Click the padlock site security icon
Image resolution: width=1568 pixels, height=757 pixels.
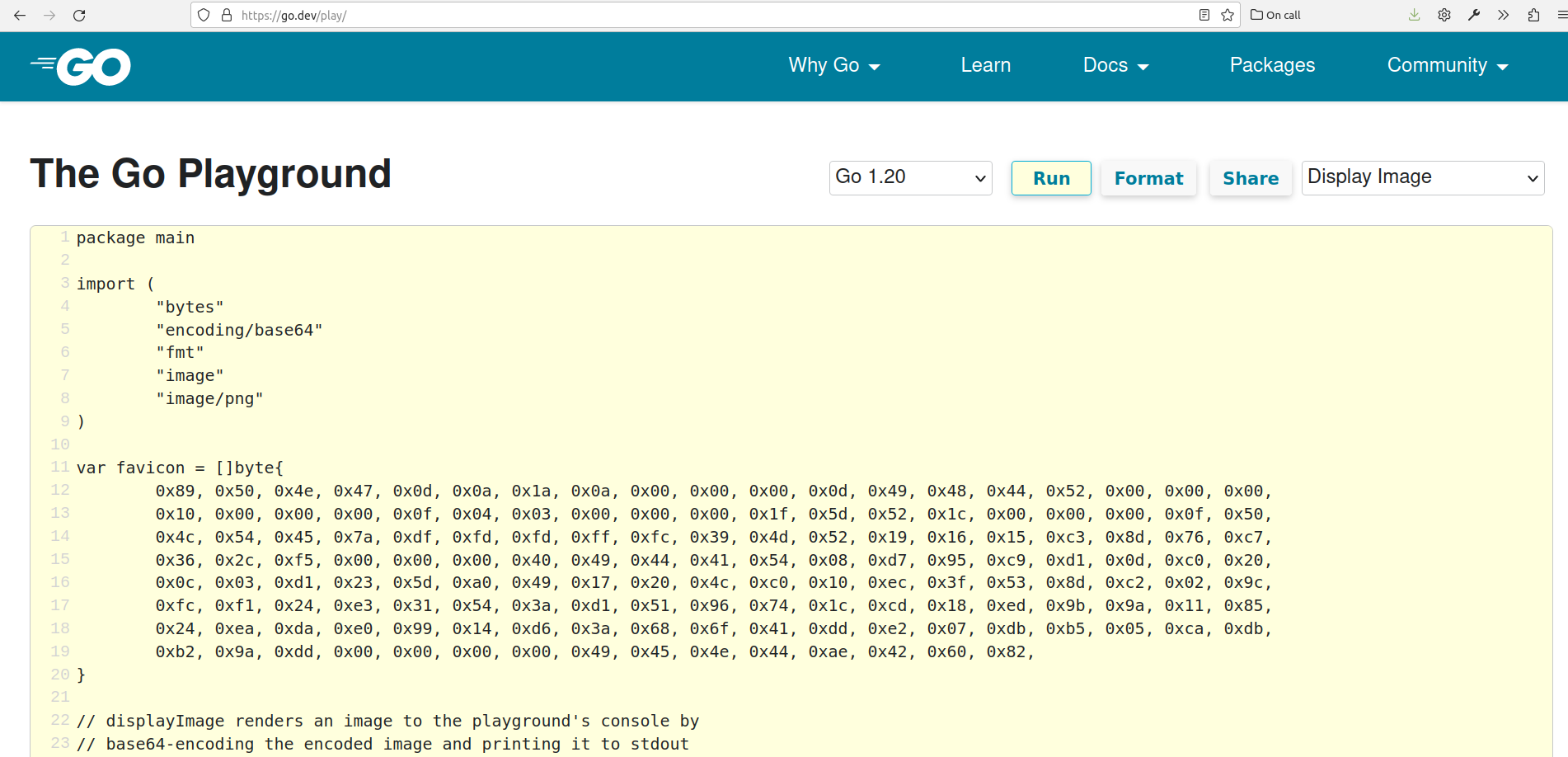click(227, 15)
